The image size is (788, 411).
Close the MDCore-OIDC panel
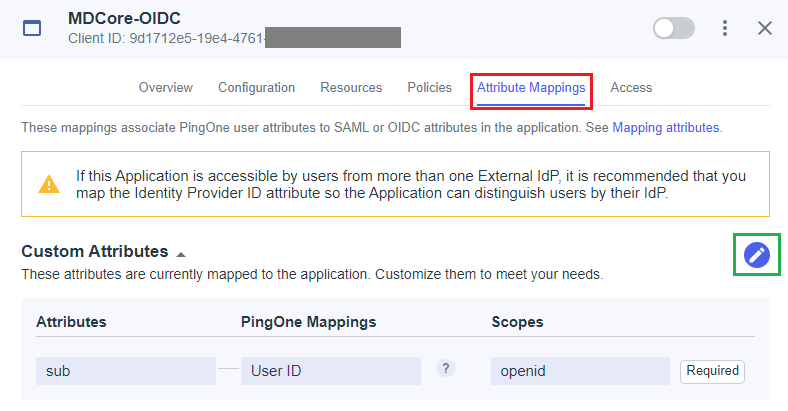tap(765, 28)
